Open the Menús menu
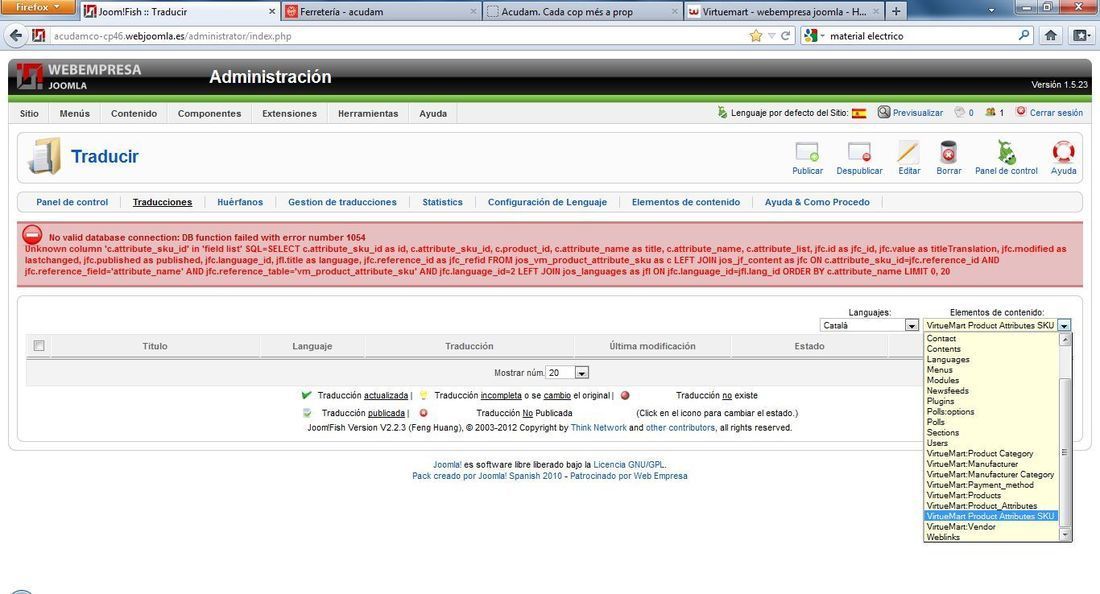 point(74,113)
